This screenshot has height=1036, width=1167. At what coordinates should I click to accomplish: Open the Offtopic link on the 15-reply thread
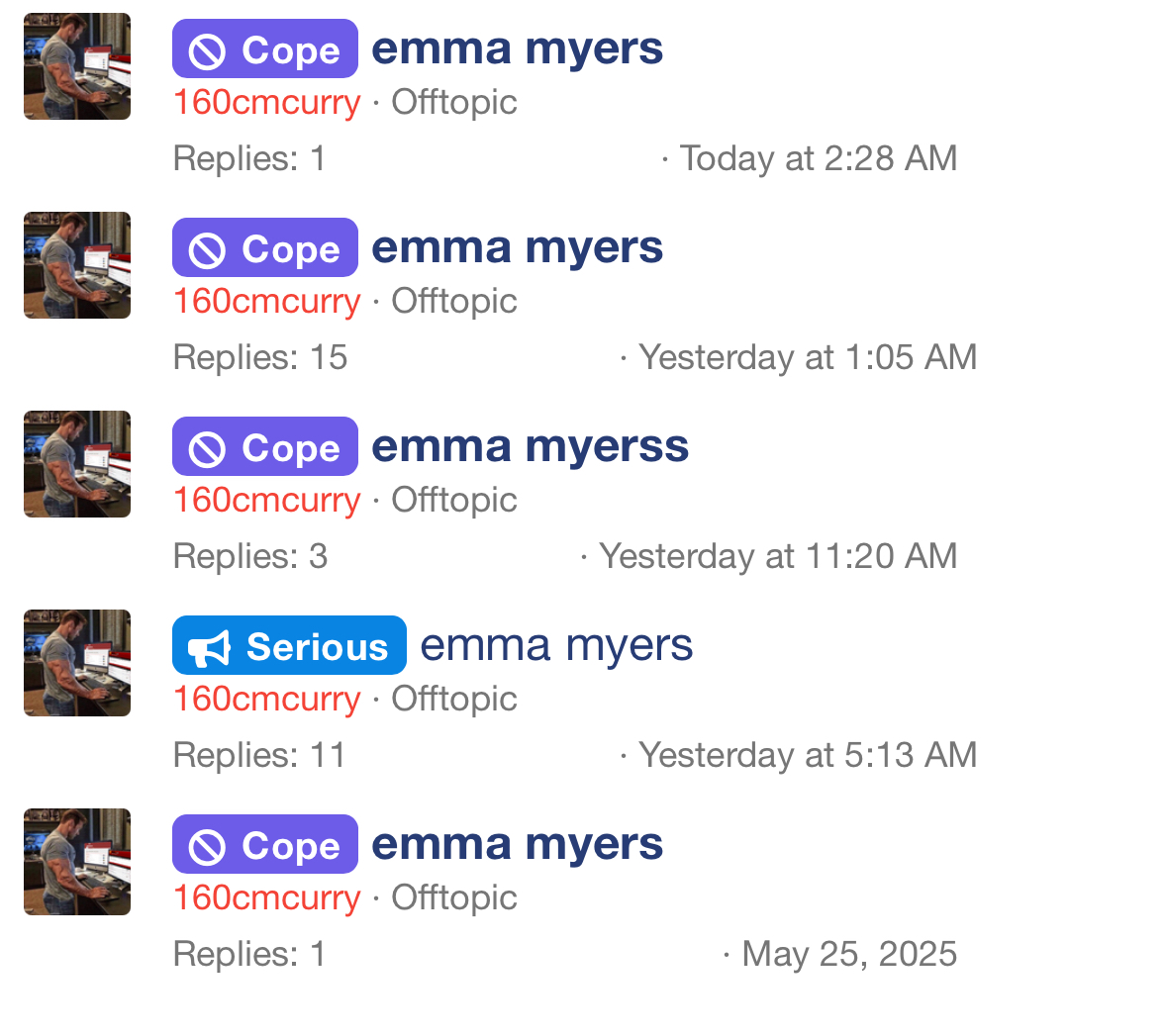[454, 301]
